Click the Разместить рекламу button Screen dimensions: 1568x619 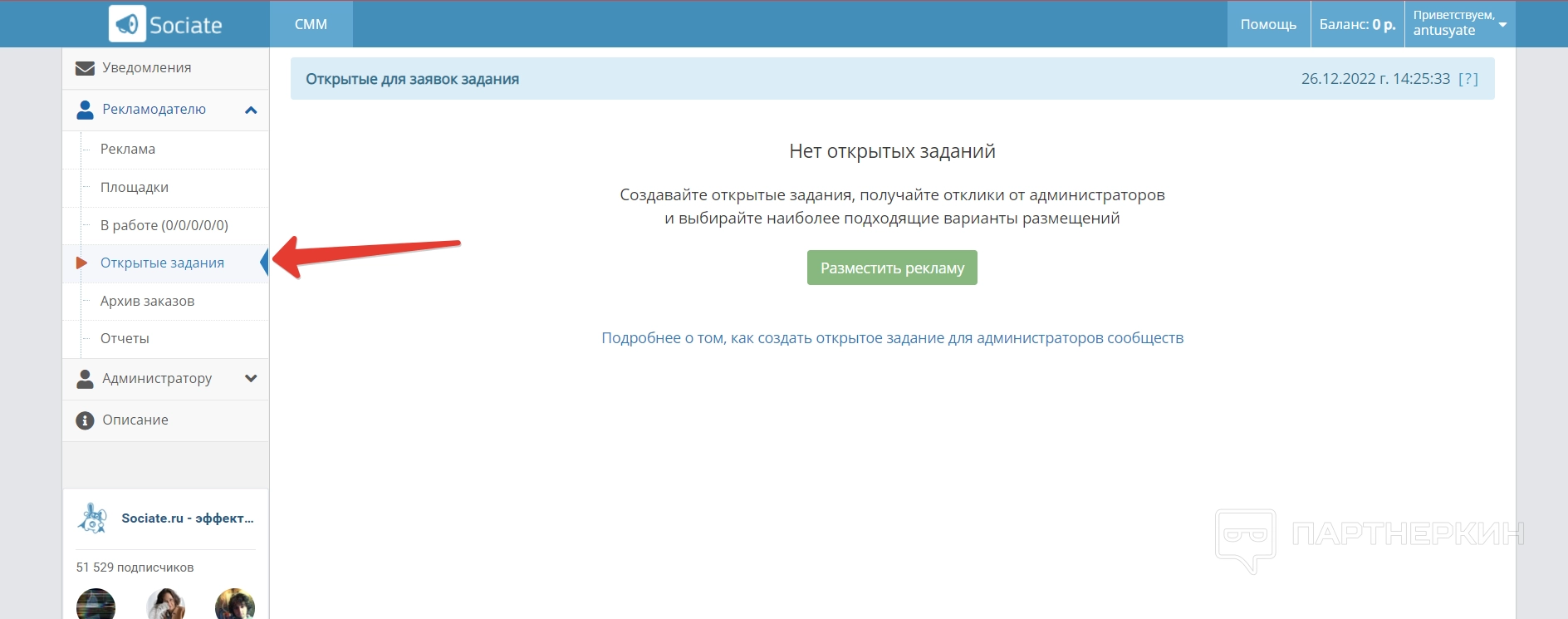click(892, 268)
